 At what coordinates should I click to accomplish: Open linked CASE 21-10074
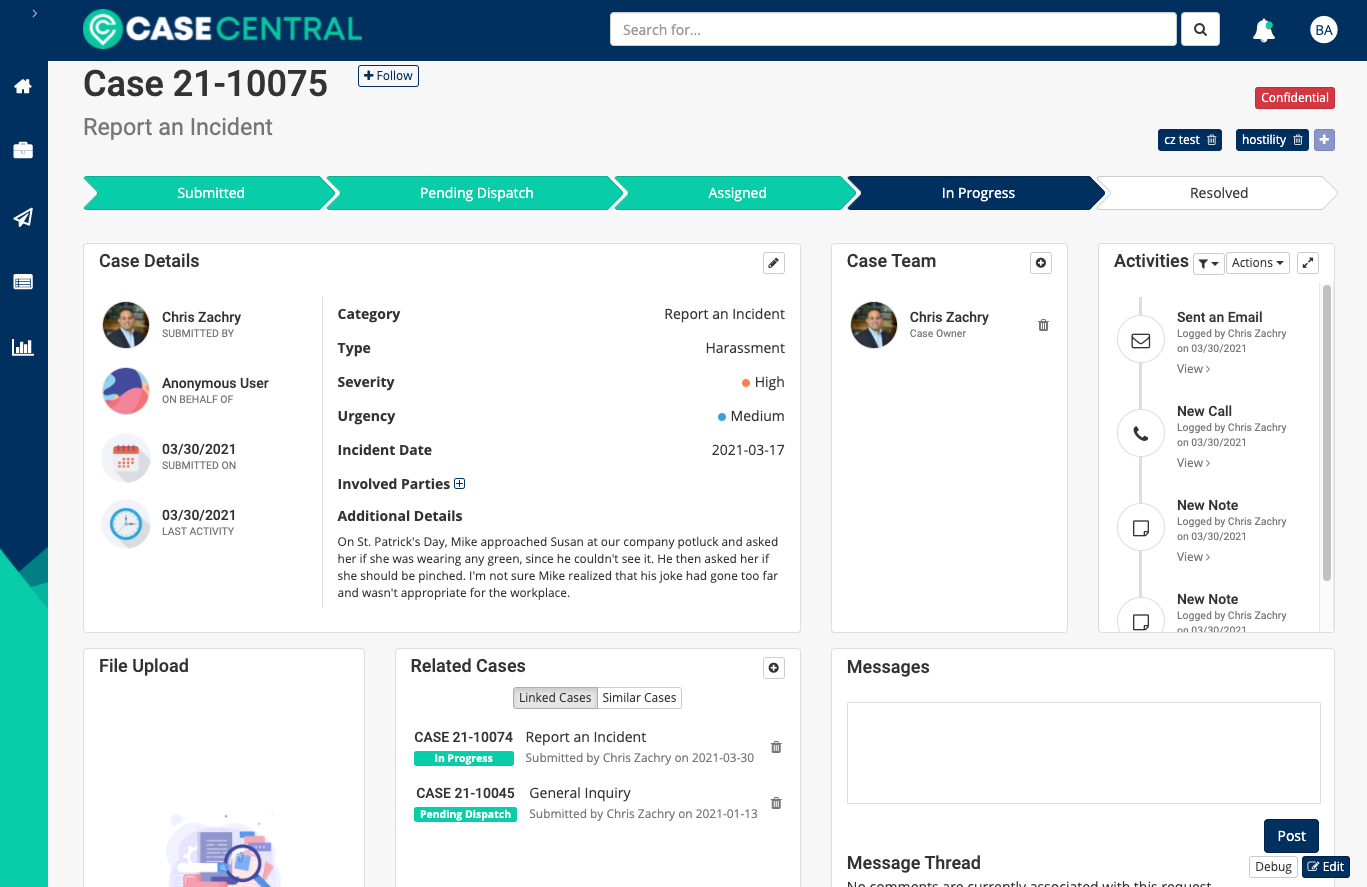(463, 737)
